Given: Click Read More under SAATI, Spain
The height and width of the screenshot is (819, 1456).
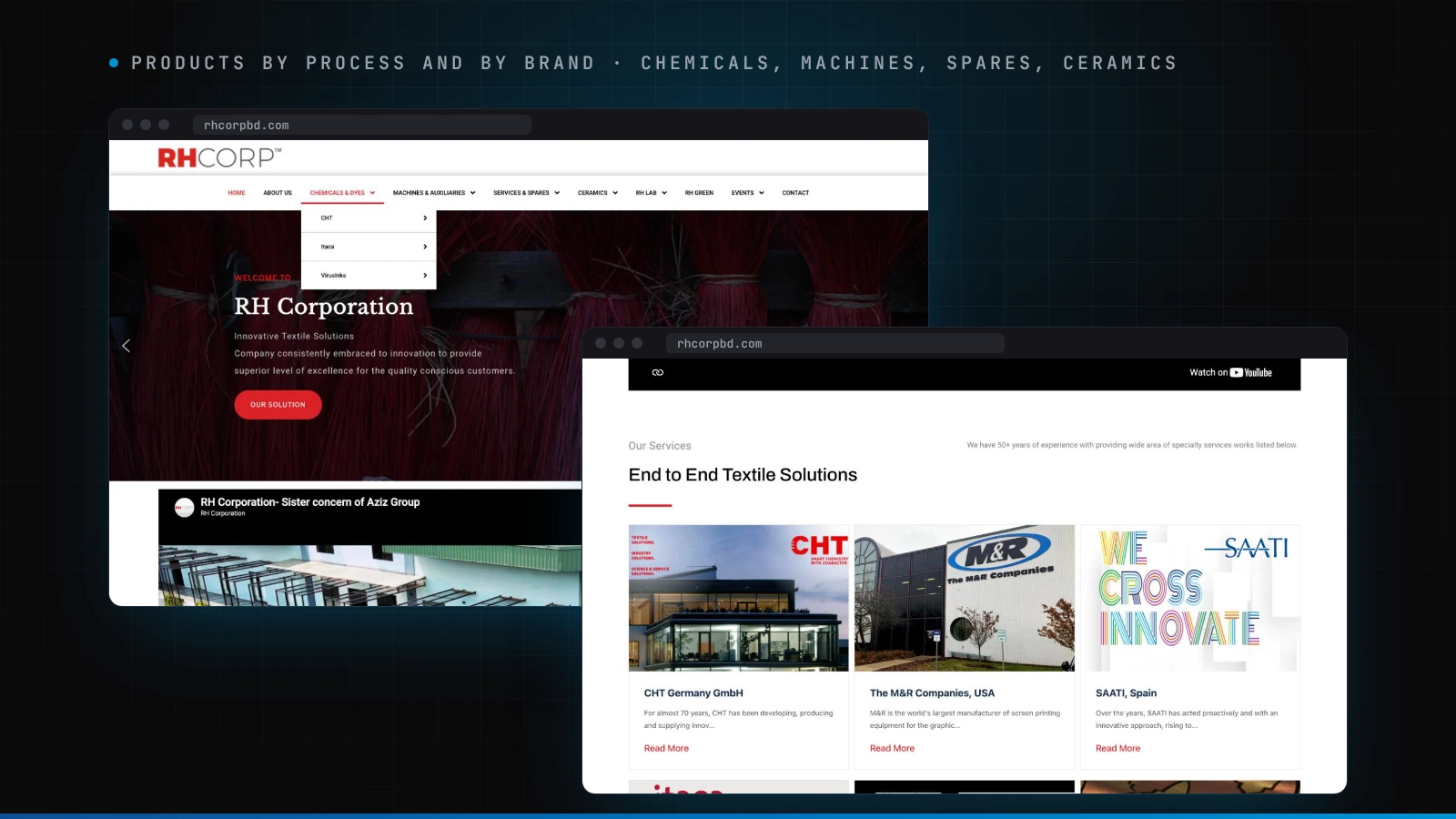Looking at the screenshot, I should [x=1117, y=748].
